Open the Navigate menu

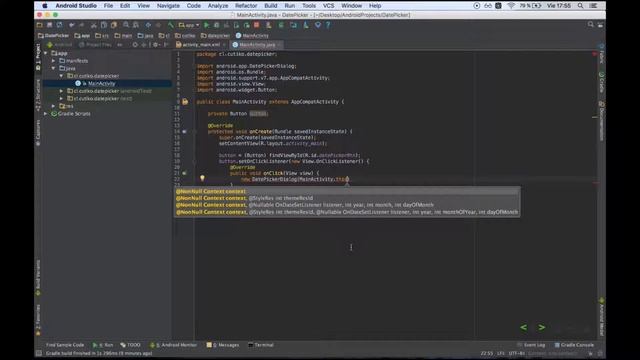(168, 6)
